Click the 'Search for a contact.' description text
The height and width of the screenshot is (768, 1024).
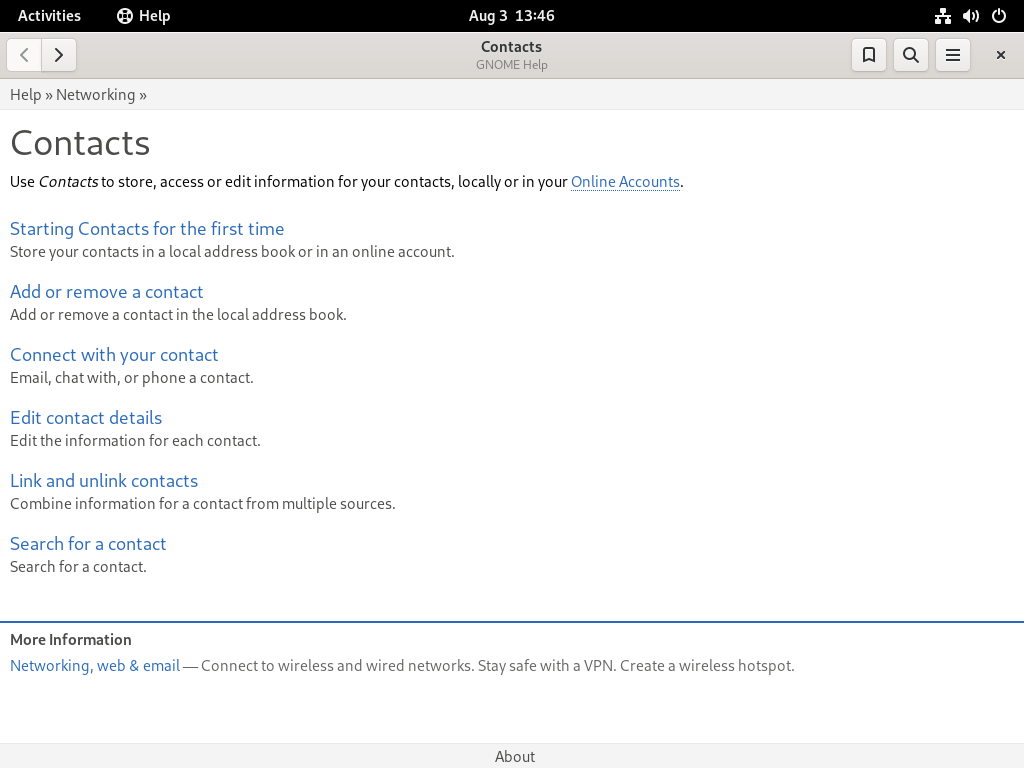click(x=78, y=567)
